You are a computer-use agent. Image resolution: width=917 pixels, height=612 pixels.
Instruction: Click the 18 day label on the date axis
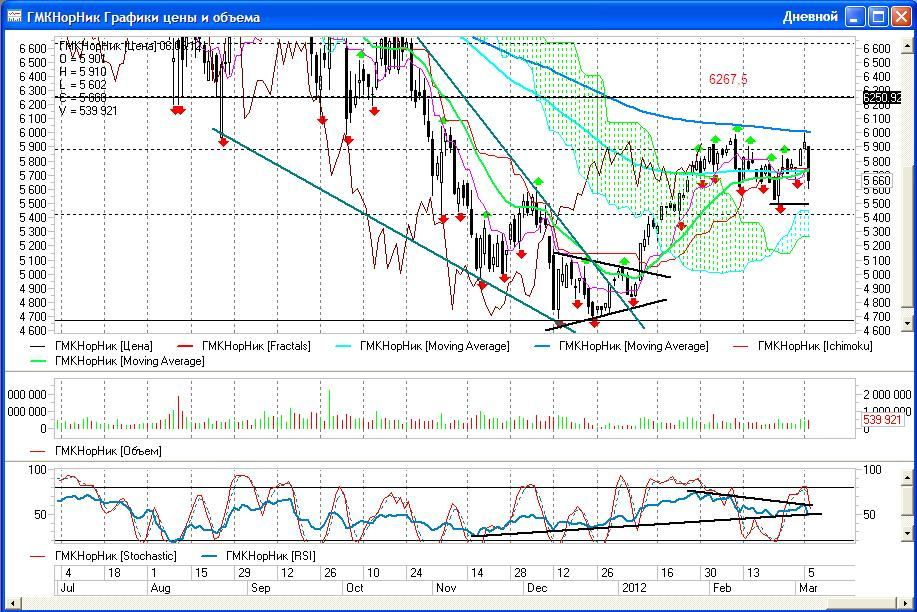click(x=114, y=572)
